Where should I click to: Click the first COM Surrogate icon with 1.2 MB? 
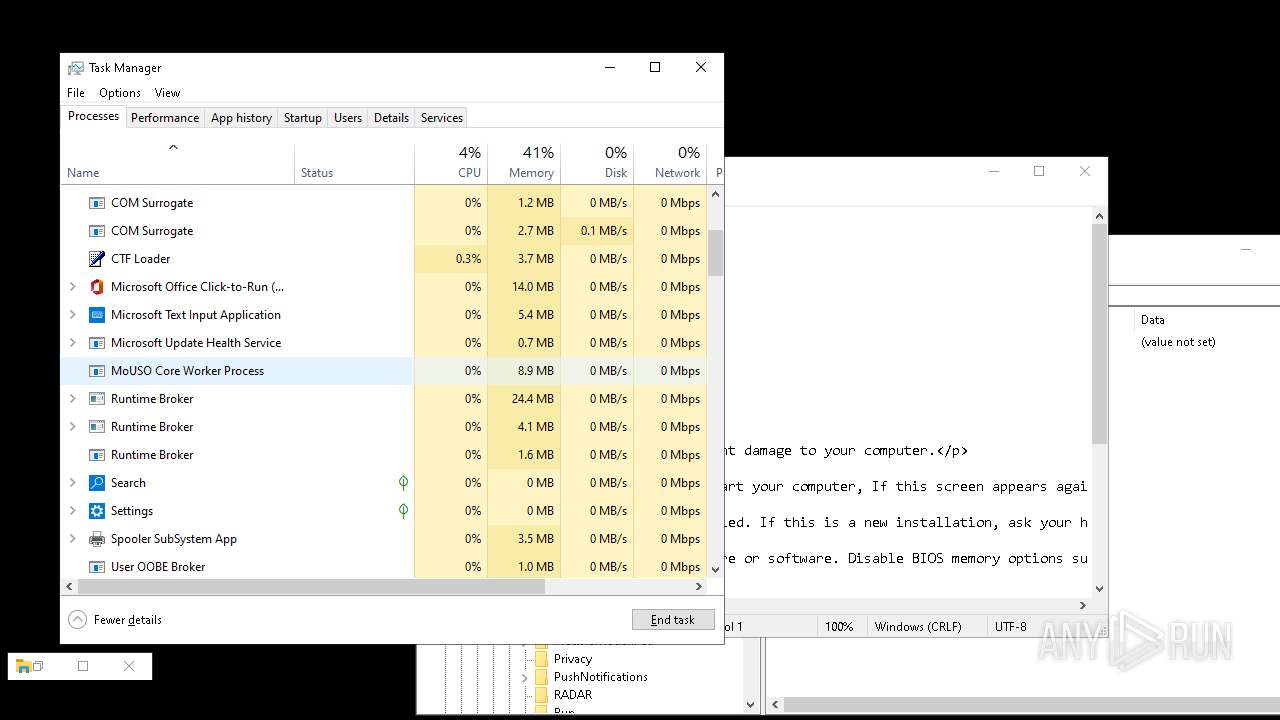(x=97, y=203)
